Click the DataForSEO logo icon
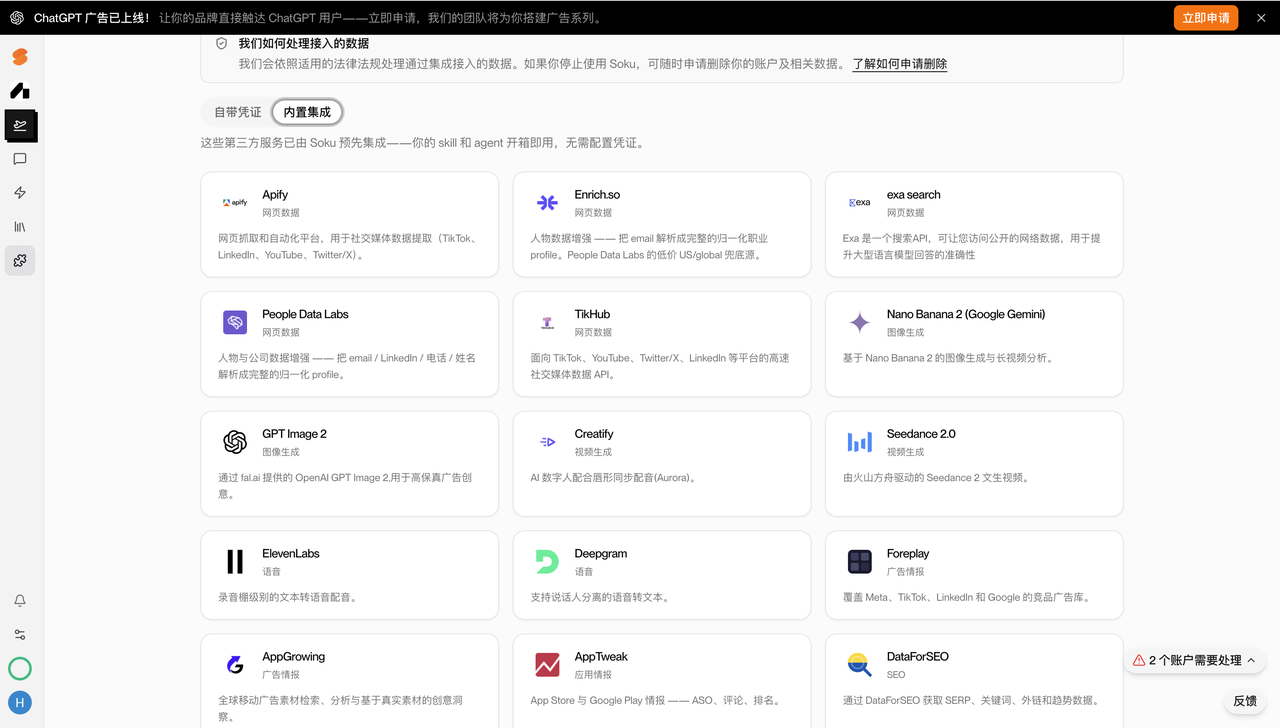Image resolution: width=1280 pixels, height=728 pixels. click(859, 665)
